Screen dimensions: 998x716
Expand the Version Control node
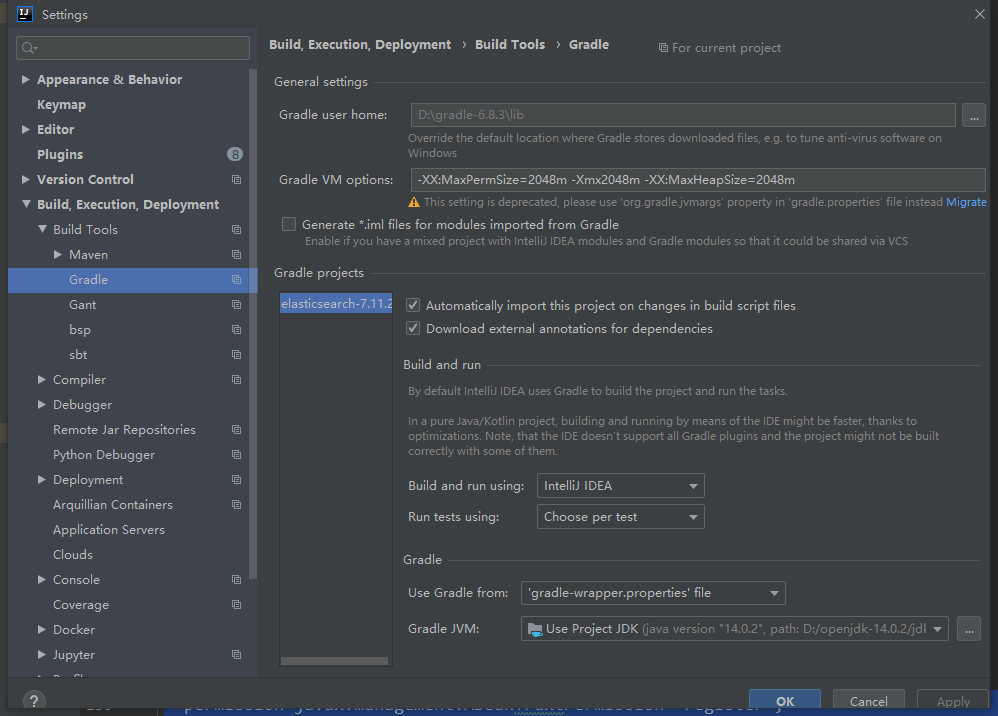(25, 179)
